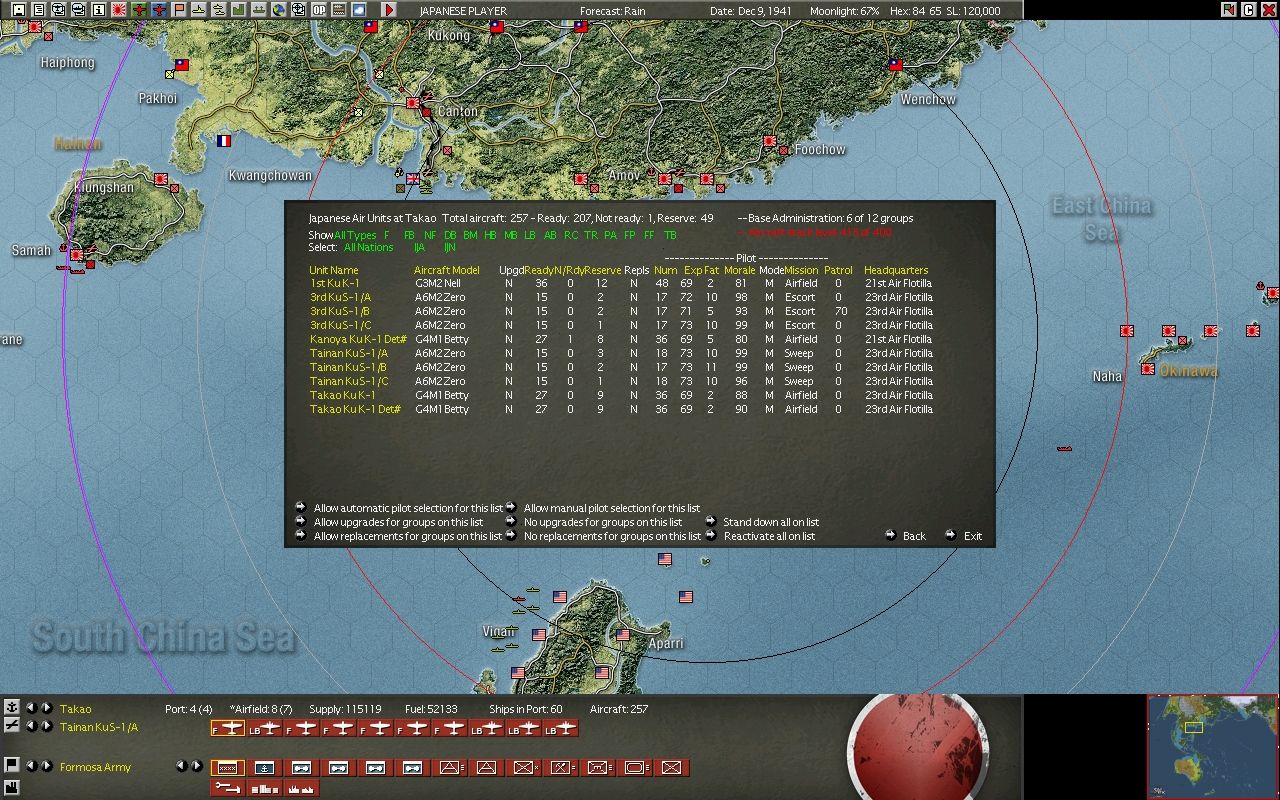Click the R button at top right
This screenshot has width=1280, height=800.
(1229, 10)
